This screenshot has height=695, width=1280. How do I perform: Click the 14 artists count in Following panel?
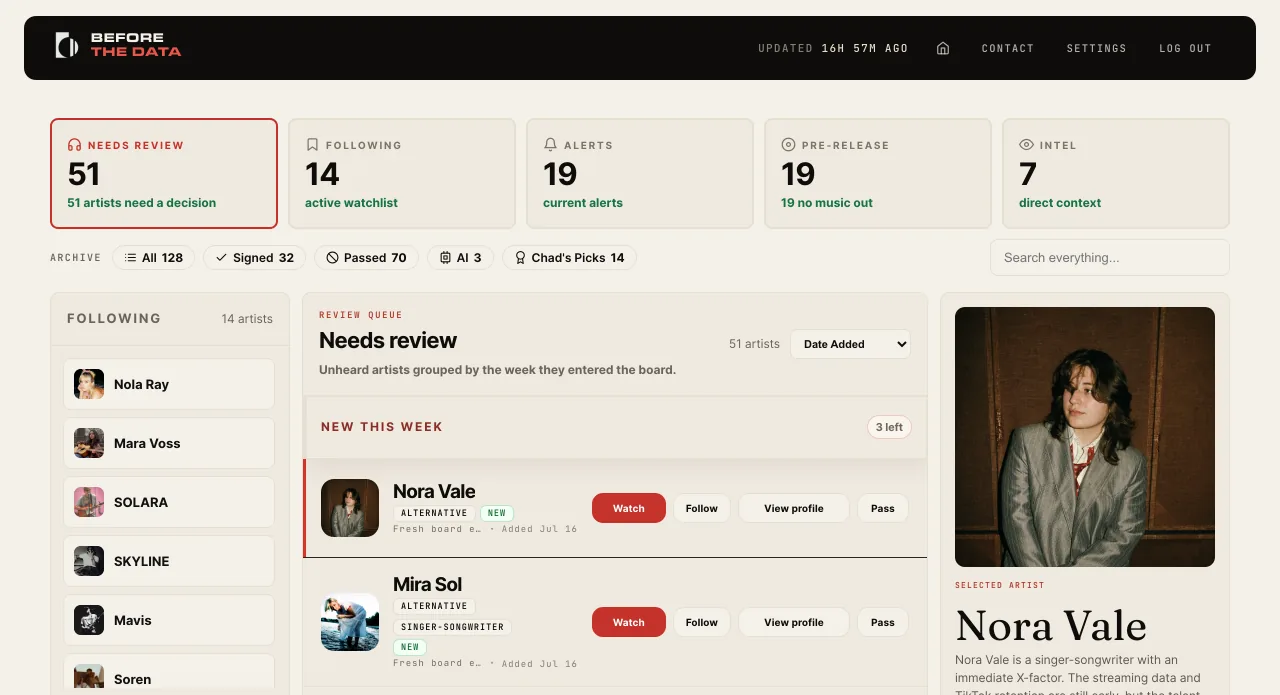click(x=247, y=318)
